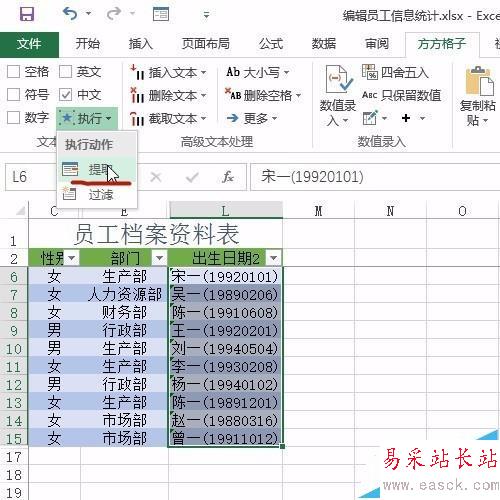Click cell 赵一(19880316)

(226, 420)
